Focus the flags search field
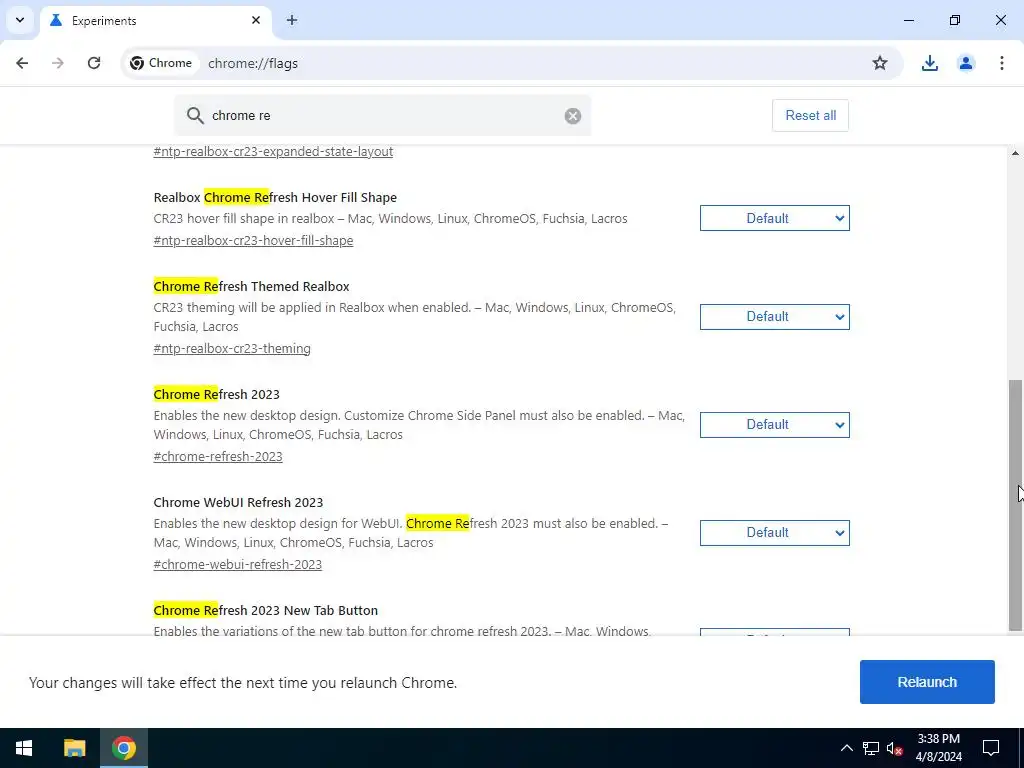Image resolution: width=1024 pixels, height=768 pixels. 382,116
